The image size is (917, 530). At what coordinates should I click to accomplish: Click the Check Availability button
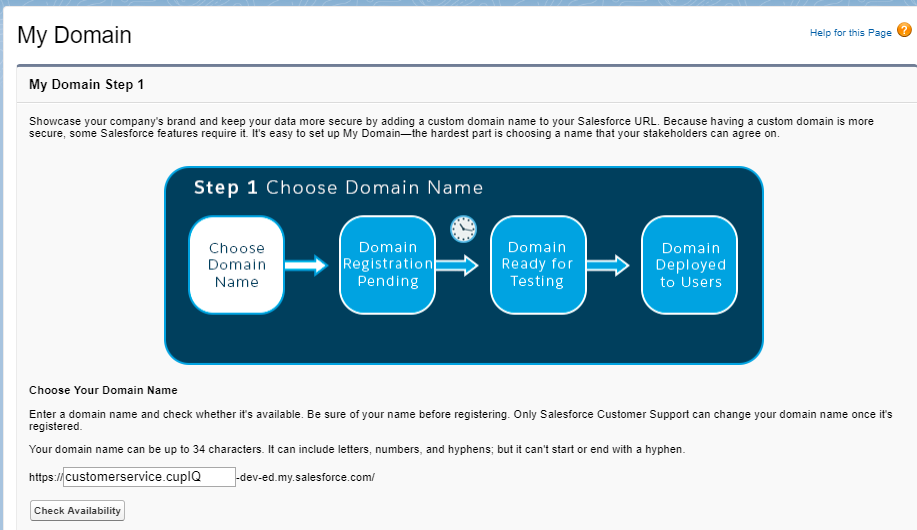click(77, 511)
